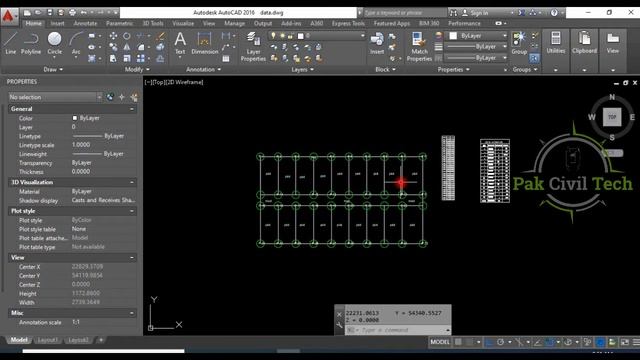Expand the Layers panel dropdown

[x=302, y=70]
